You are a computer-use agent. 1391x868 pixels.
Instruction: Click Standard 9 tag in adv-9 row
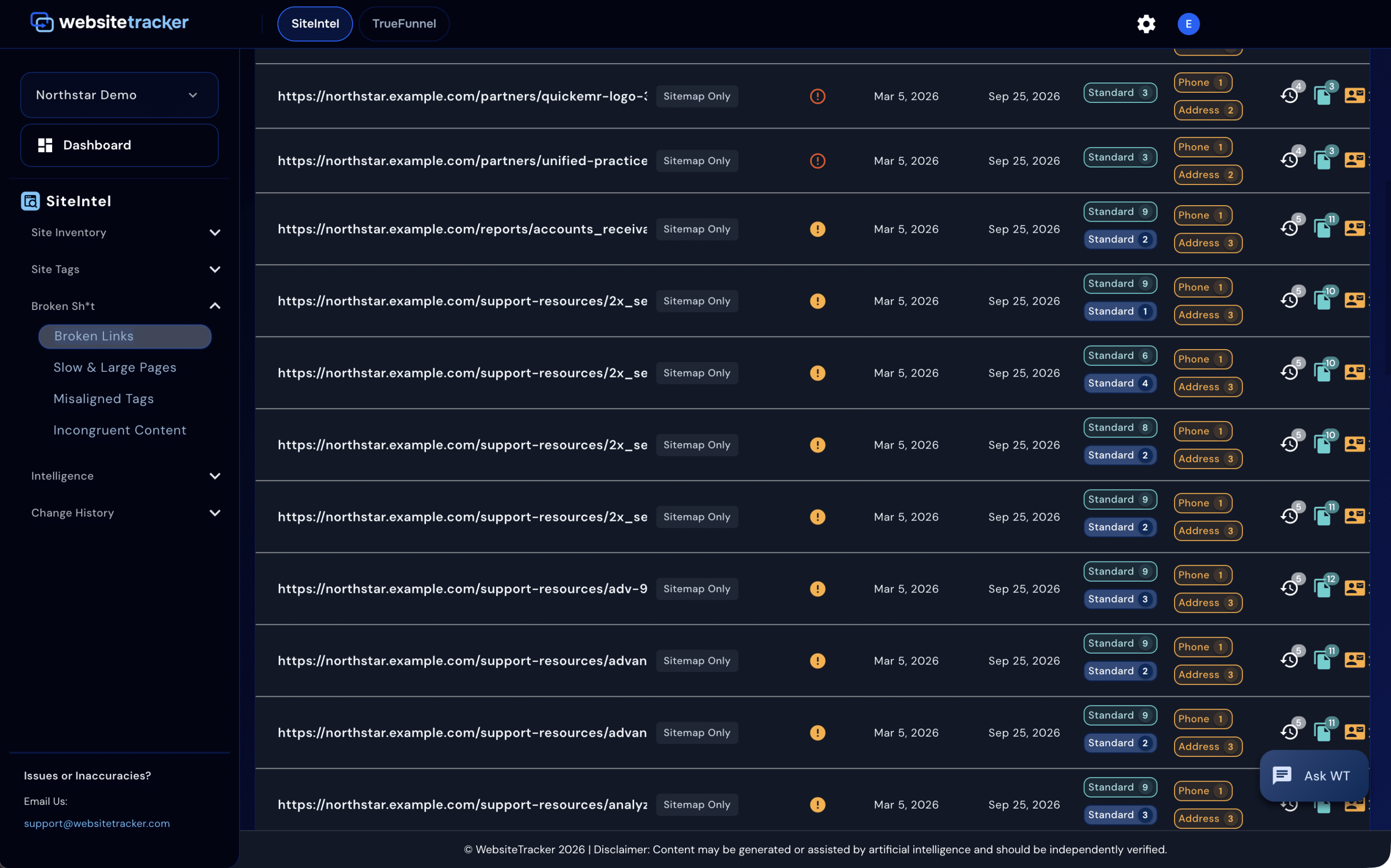click(1120, 571)
